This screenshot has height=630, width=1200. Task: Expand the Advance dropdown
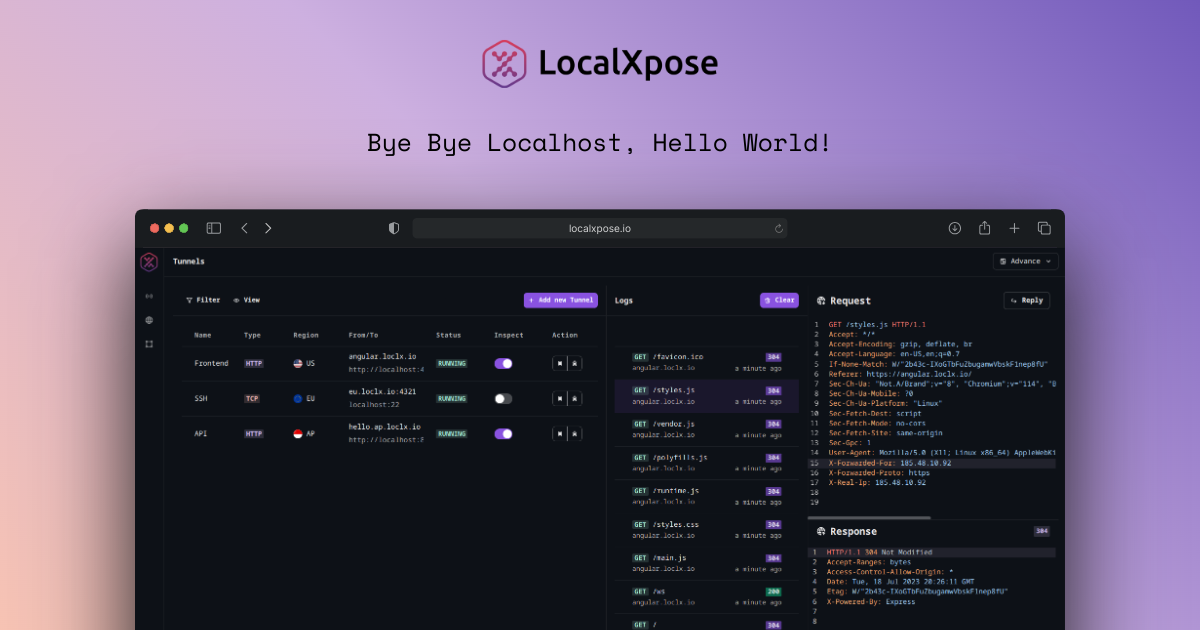point(1025,261)
